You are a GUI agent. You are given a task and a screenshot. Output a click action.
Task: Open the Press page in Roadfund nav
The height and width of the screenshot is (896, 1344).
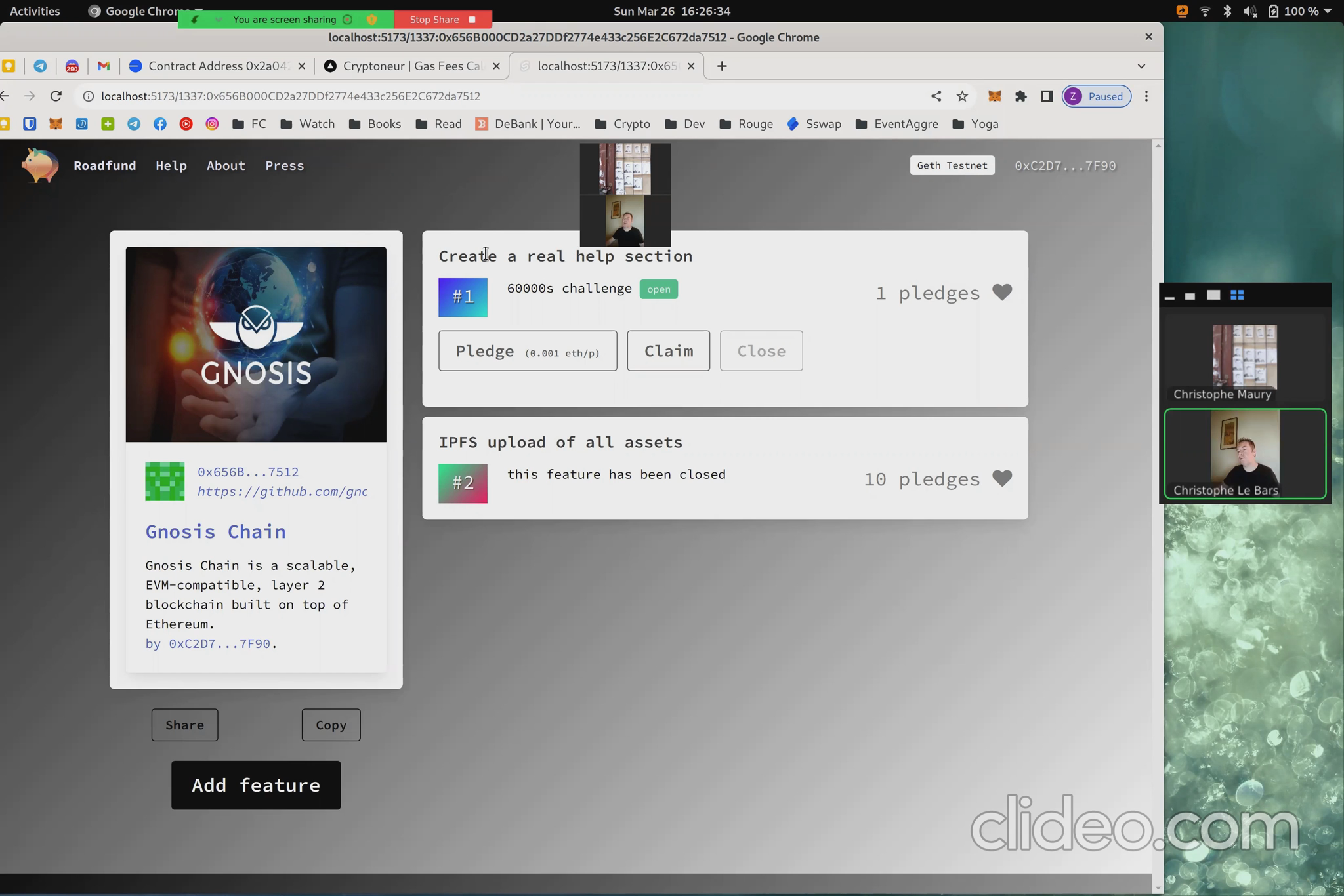pos(284,165)
